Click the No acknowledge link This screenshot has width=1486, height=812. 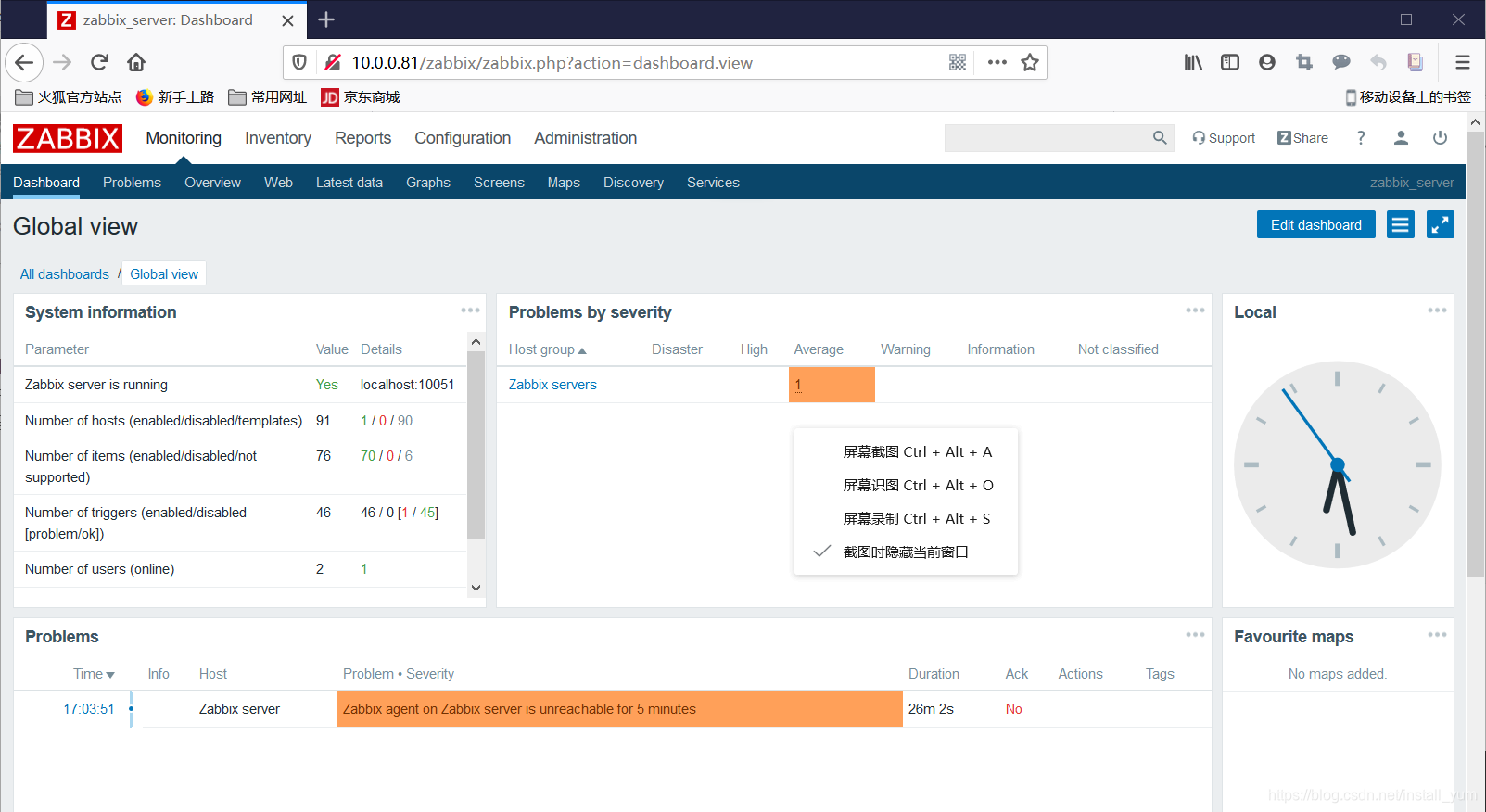click(1013, 709)
